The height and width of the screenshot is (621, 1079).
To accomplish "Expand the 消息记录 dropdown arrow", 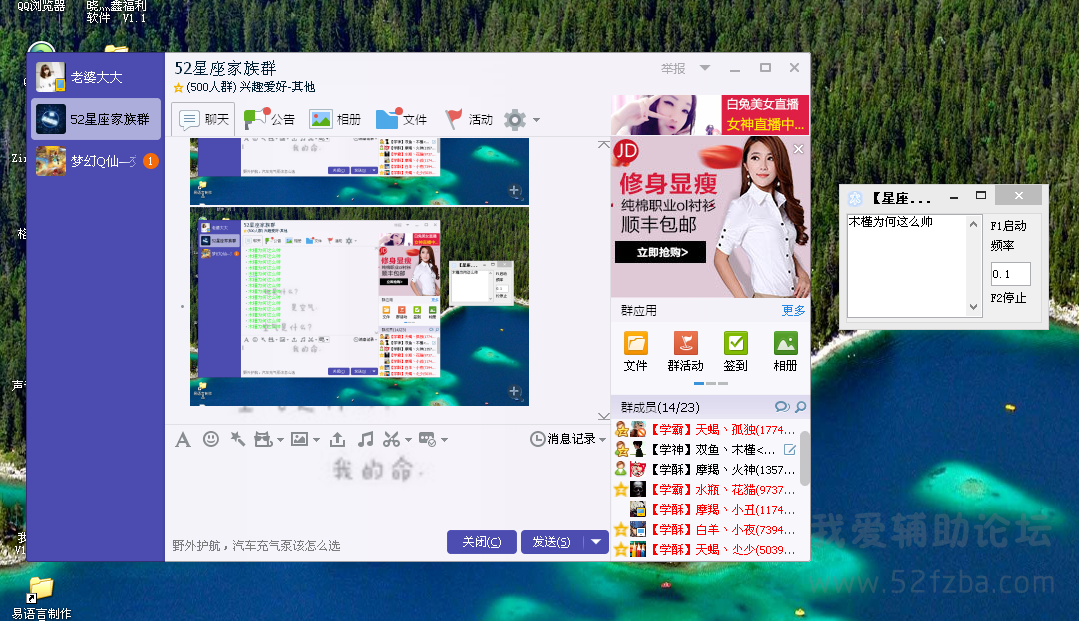I will pos(603,439).
